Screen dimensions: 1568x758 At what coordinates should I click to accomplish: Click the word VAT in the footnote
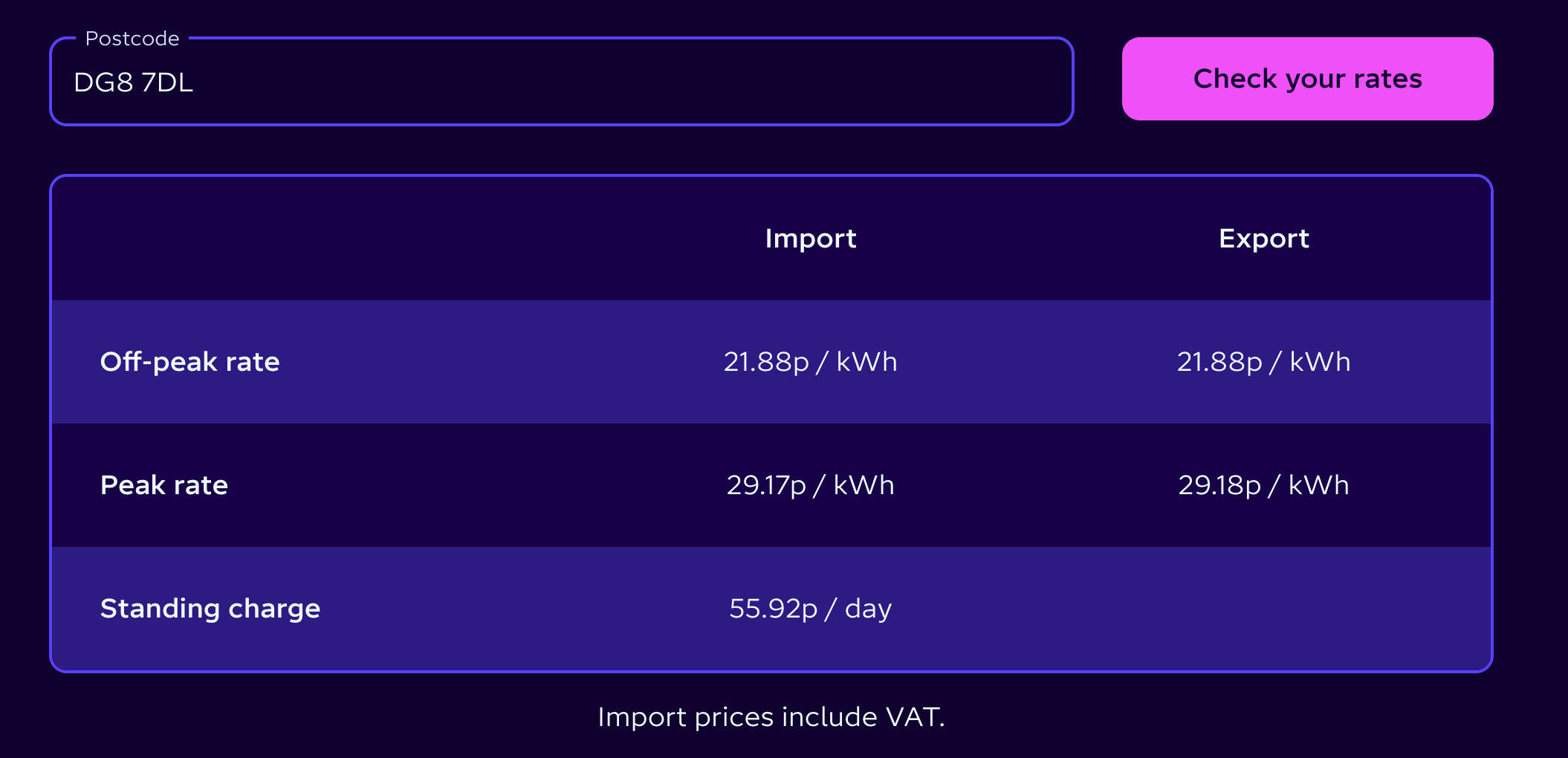point(914,717)
